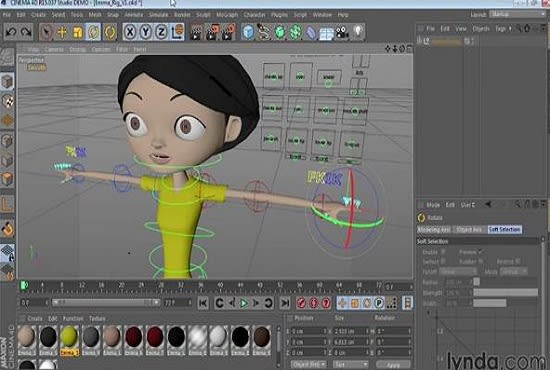This screenshot has height=370, width=550.
Task: Add a Cube primitive object
Action: [248, 32]
